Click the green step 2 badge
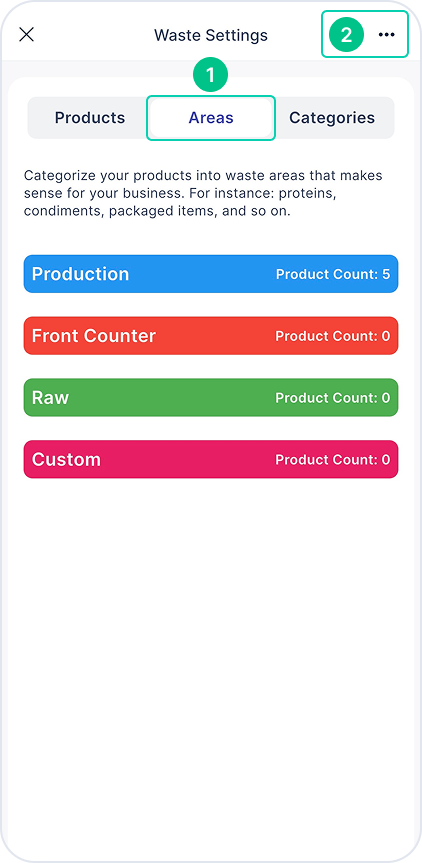Image resolution: width=422 pixels, height=863 pixels. 347,35
